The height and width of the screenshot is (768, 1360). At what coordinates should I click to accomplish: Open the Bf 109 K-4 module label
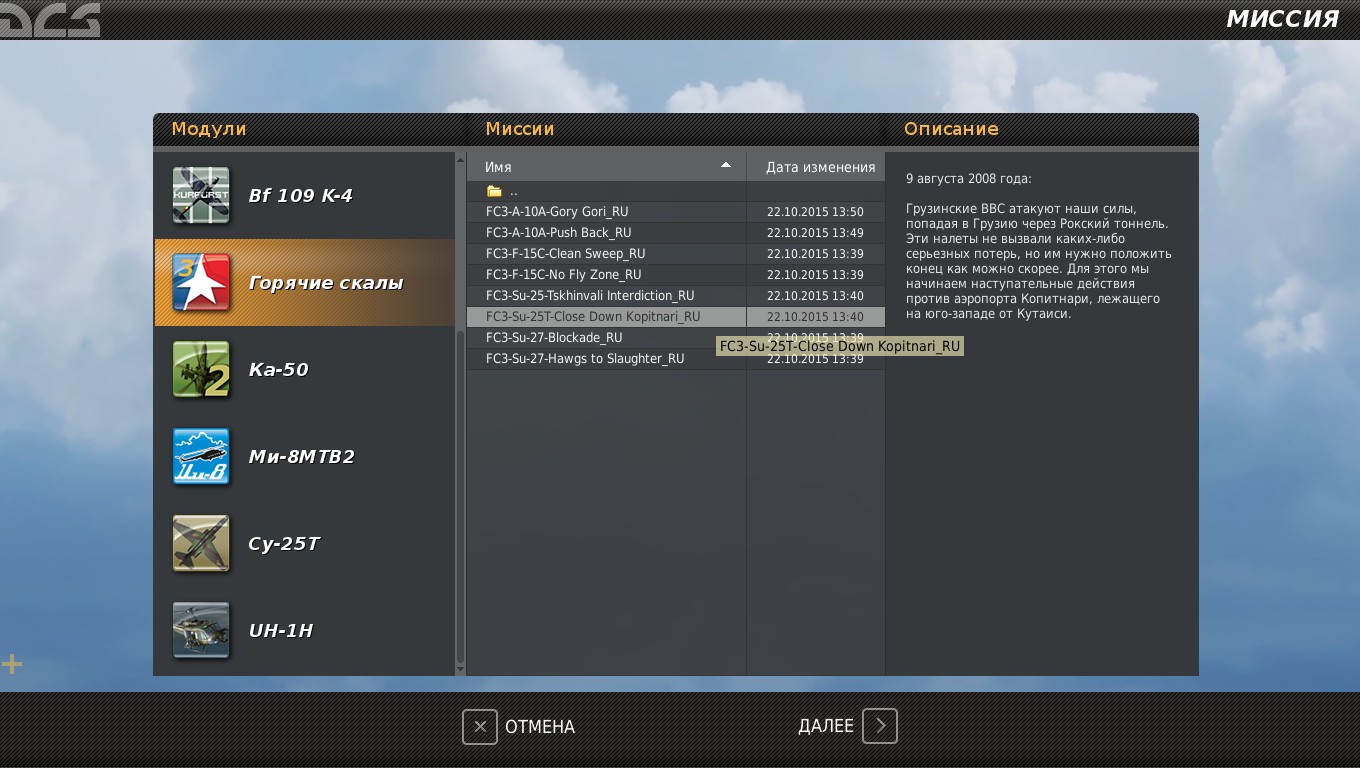[x=301, y=196]
